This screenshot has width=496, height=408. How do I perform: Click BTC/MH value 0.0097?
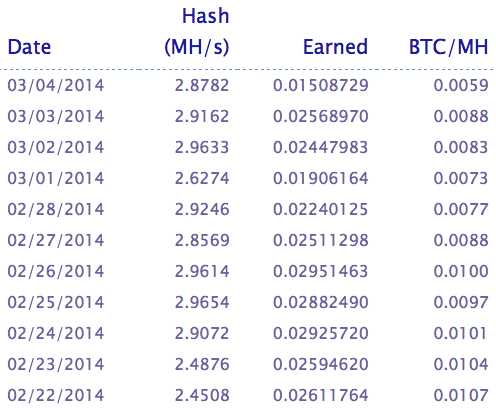[x=461, y=302]
